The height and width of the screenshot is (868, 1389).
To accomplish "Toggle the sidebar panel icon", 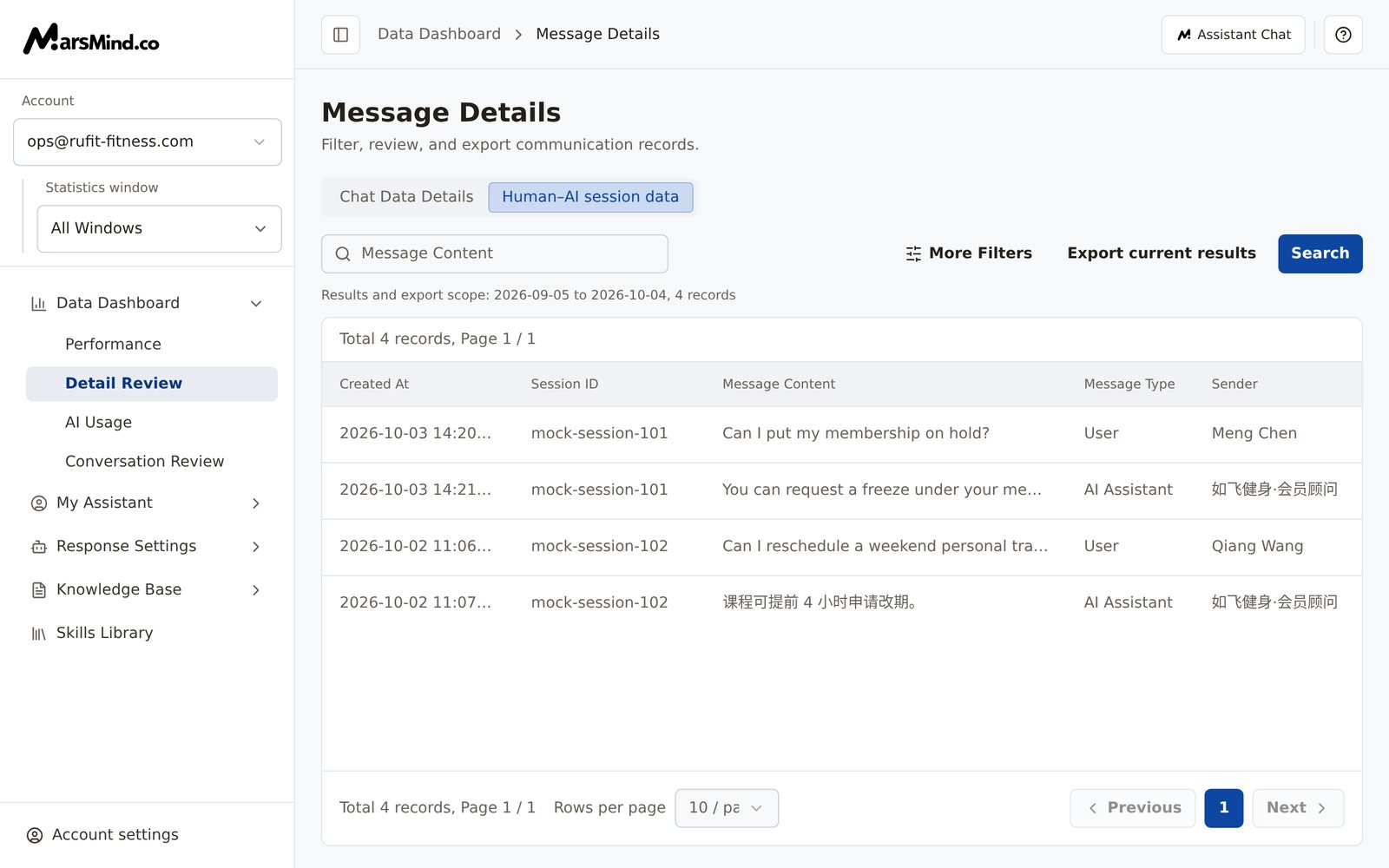I will (340, 35).
